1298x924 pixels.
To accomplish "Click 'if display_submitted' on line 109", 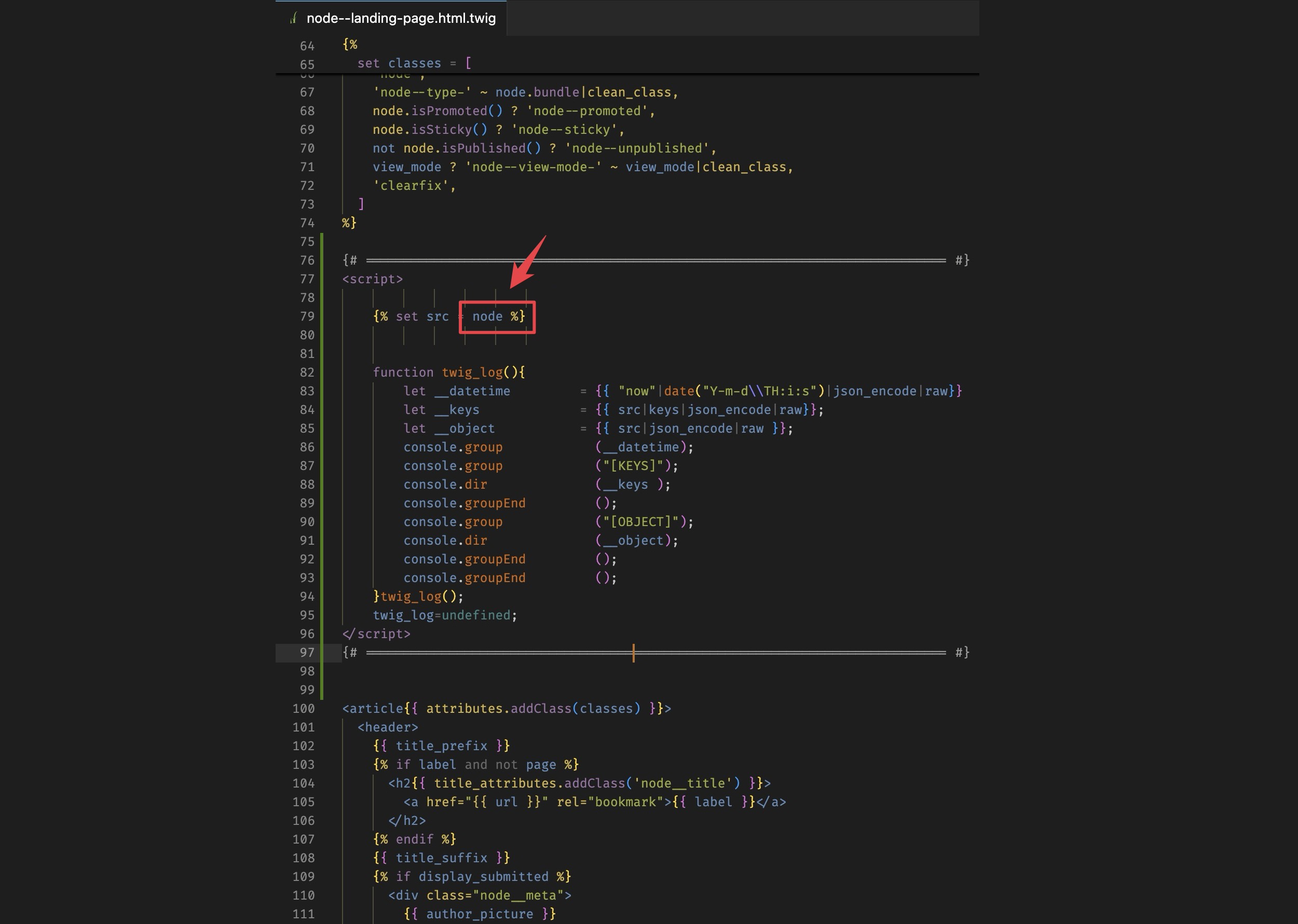I will coord(472,877).
